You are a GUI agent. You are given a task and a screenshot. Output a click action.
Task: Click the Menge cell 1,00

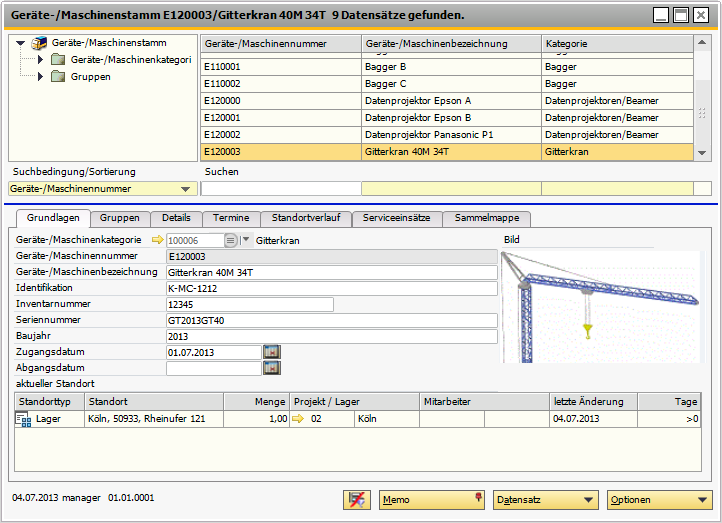(256, 419)
